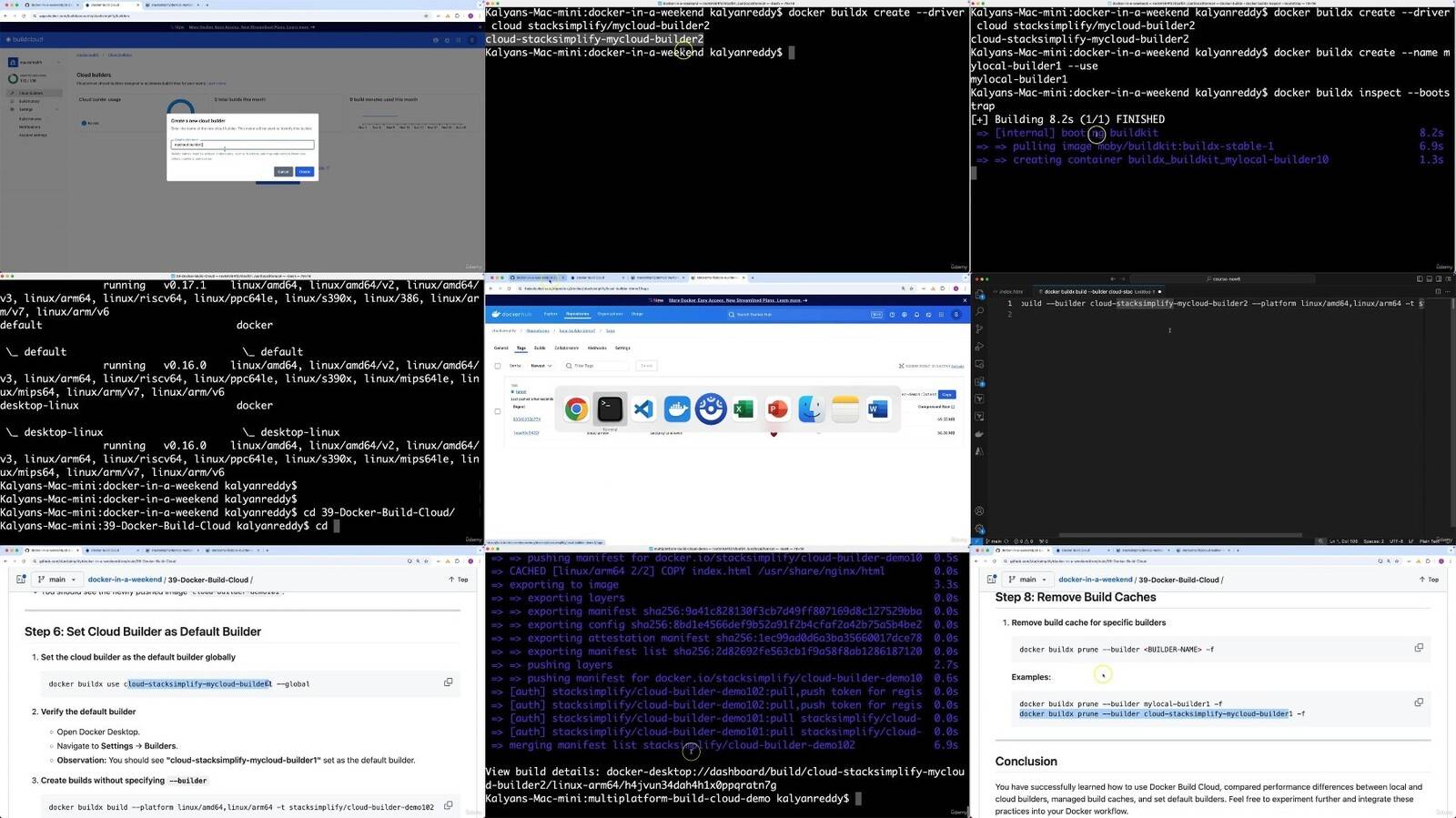This screenshot has width=1456, height=818.
Task: Open the Docker view in VS Code sidebar
Action: 979,434
